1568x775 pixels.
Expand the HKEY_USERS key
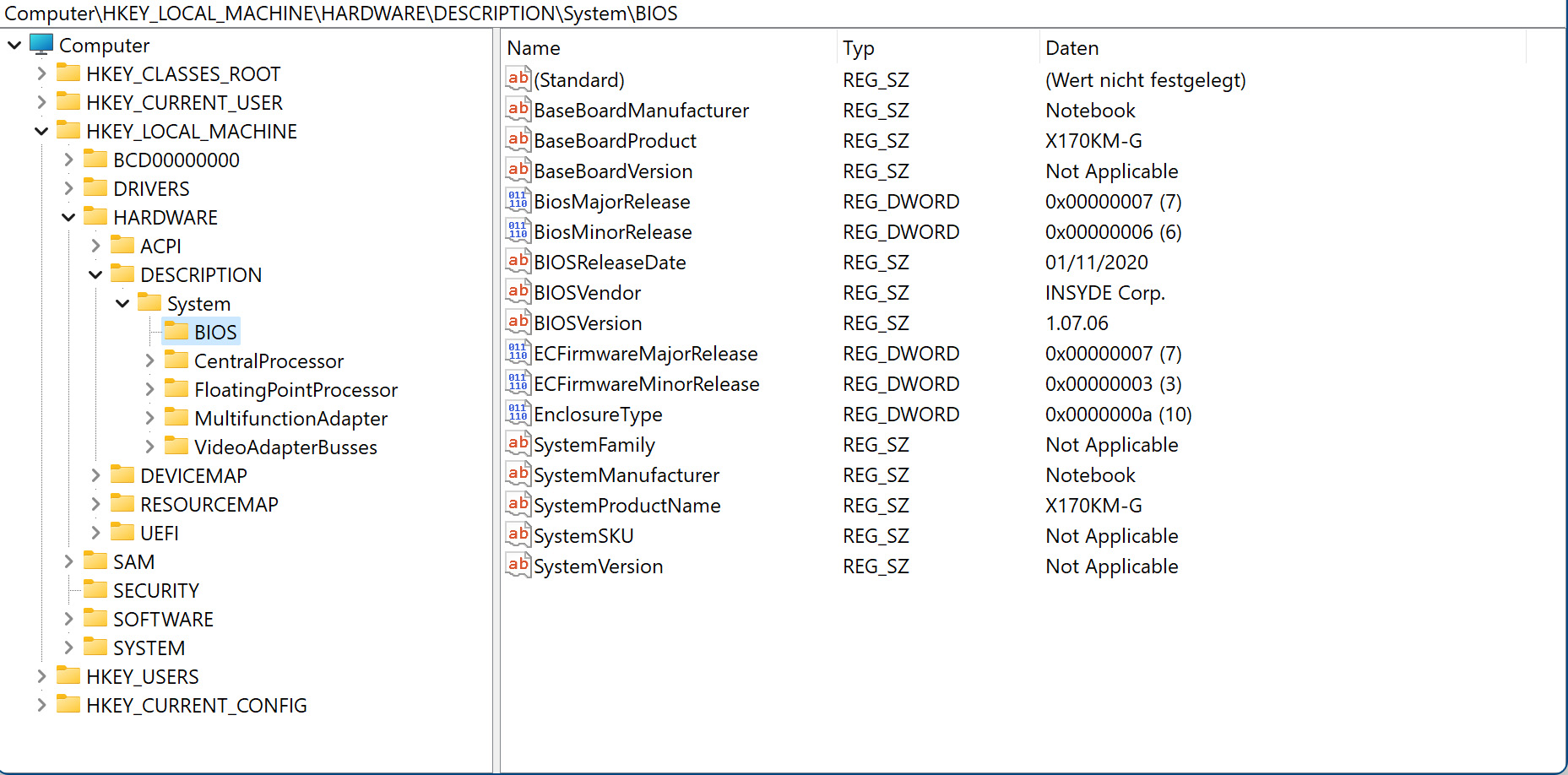coord(41,676)
